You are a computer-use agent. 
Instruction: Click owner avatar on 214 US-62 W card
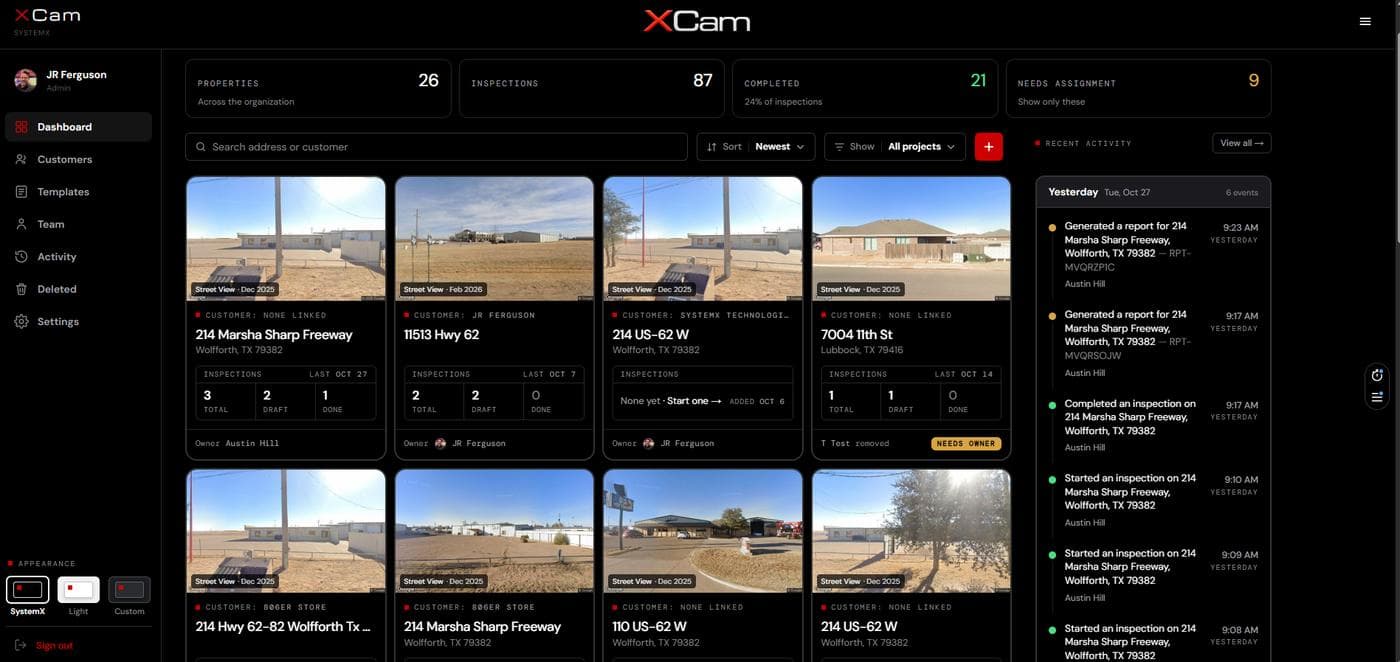[x=648, y=443]
